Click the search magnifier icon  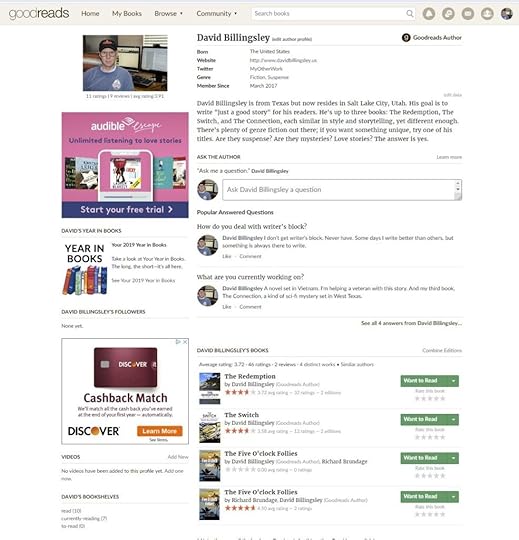tap(409, 13)
